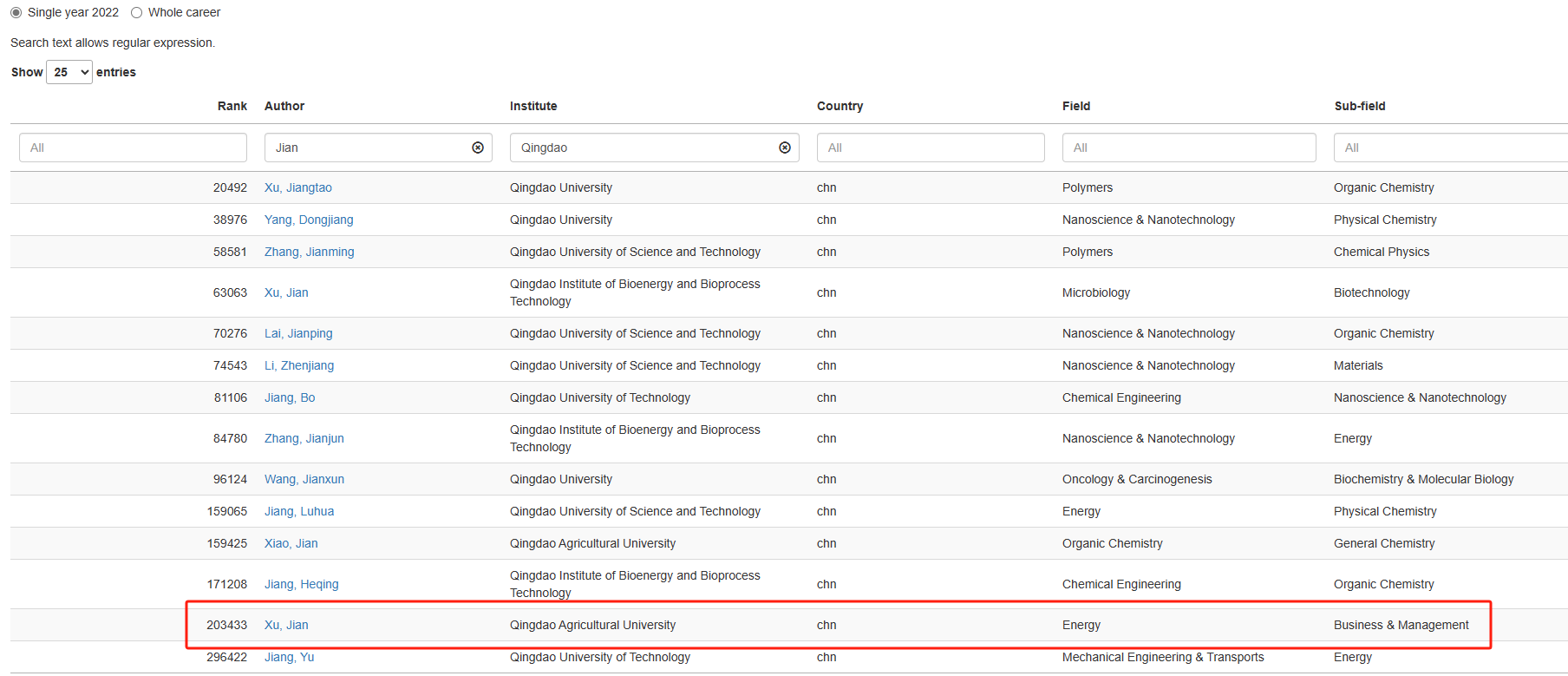Viewport: 1568px width, 676px height.
Task: Click 'Biotechnology' sub-field cell
Action: coord(1372,292)
